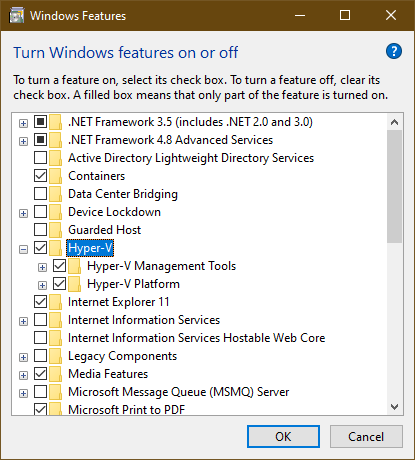Click the Windows Features title bar icon
The width and height of the screenshot is (415, 460).
click(17, 16)
